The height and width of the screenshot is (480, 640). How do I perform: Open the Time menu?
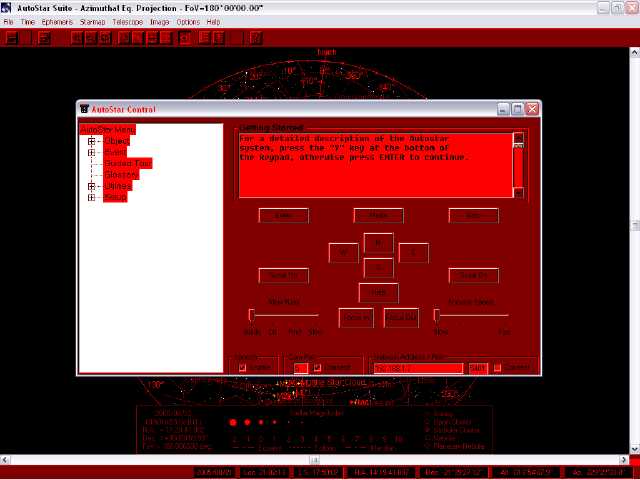[x=27, y=22]
